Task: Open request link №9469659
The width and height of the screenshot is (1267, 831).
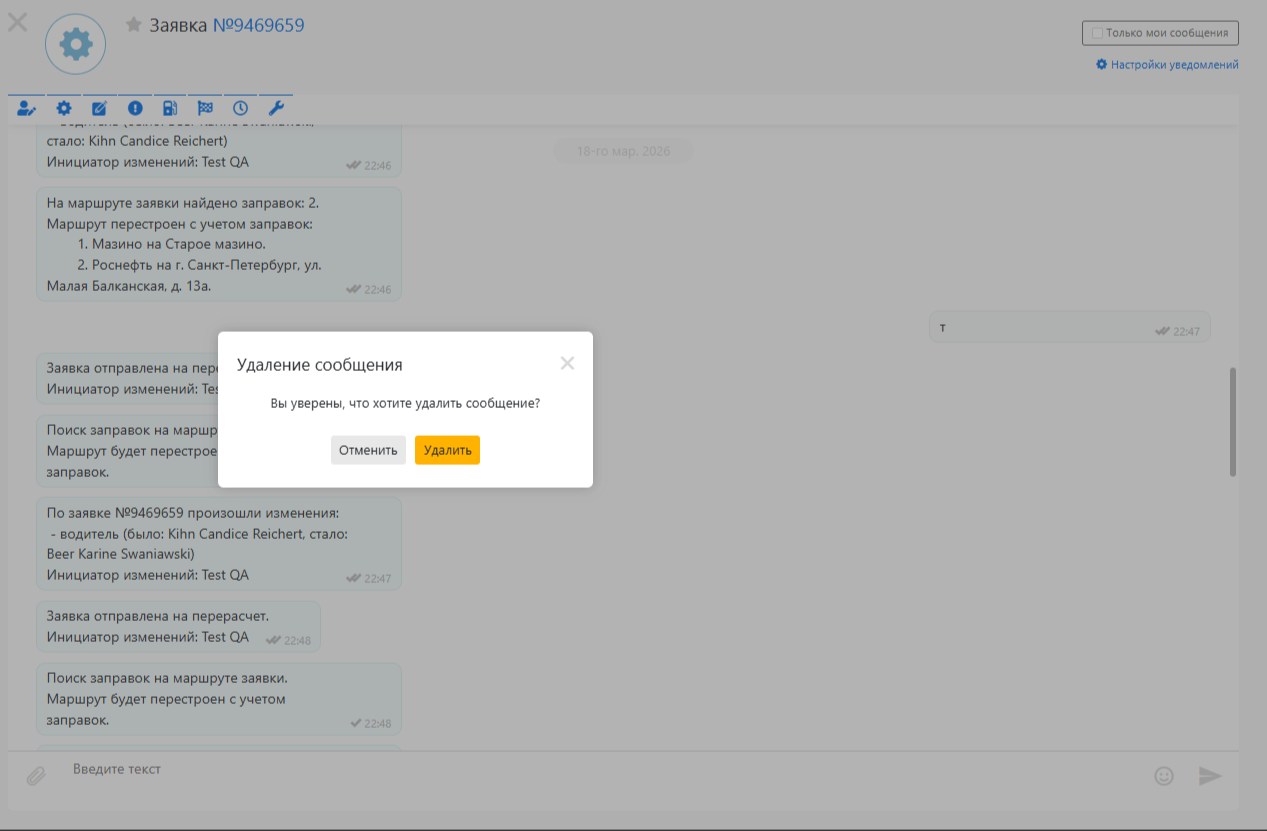Action: tap(258, 25)
